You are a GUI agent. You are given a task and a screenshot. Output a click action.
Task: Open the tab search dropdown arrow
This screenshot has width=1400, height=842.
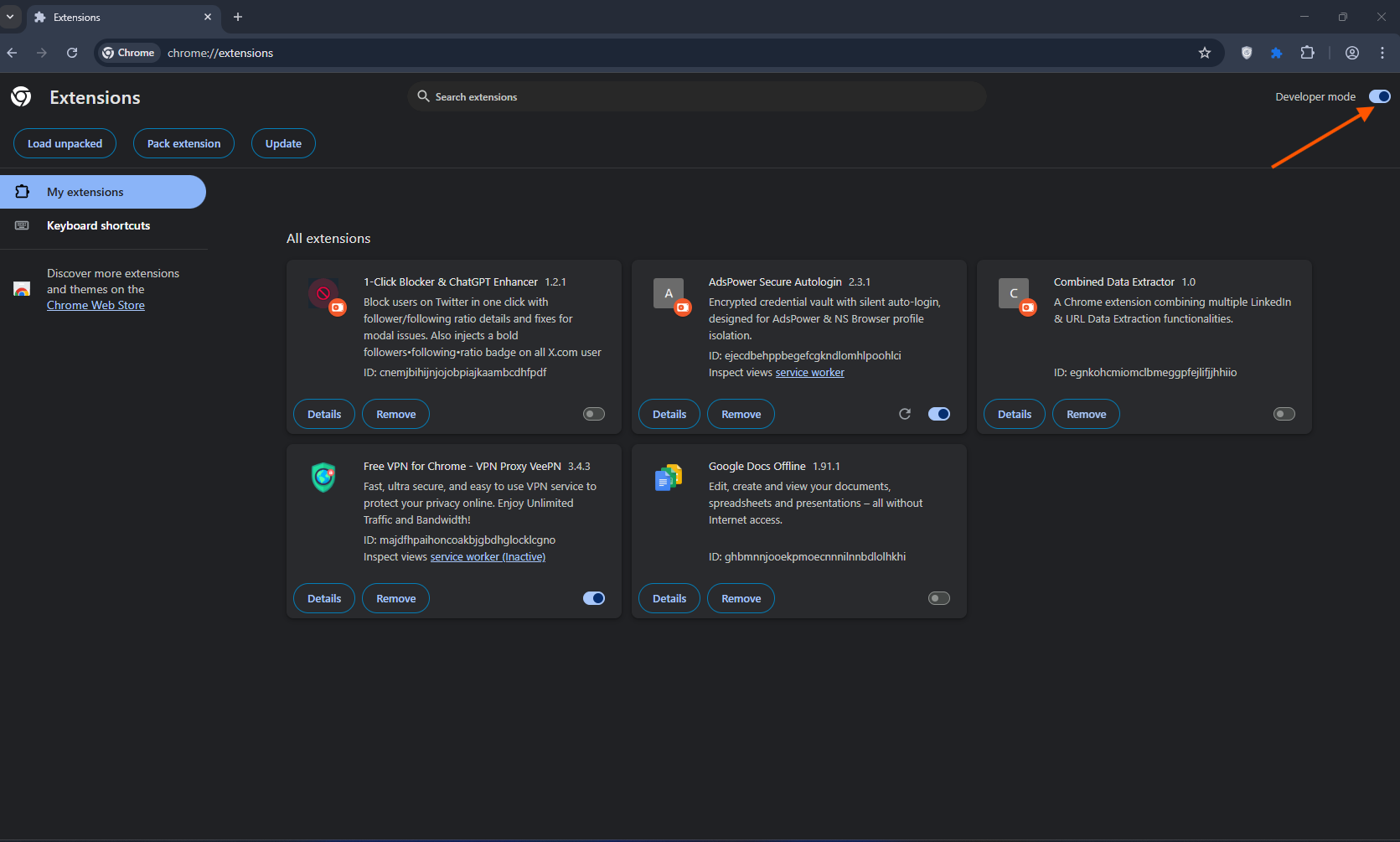(x=10, y=17)
